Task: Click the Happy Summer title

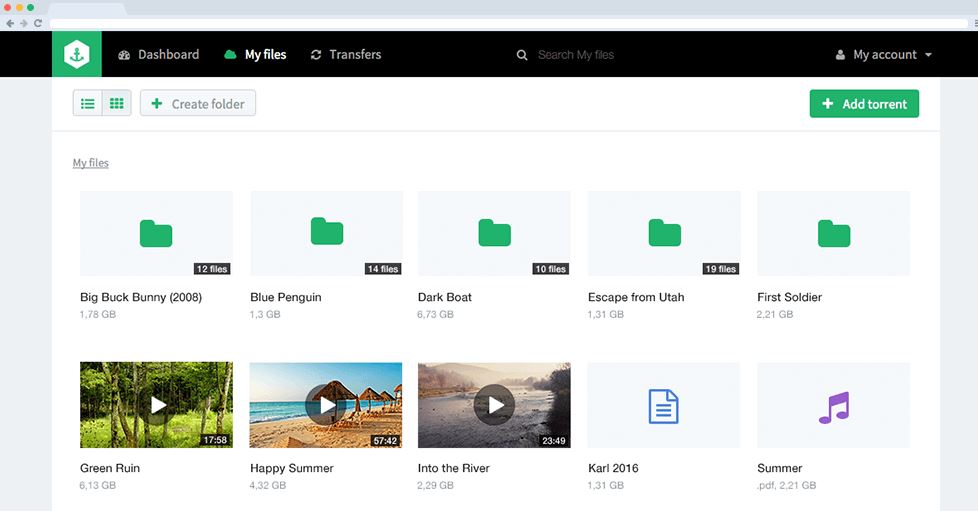Action: pos(292,469)
